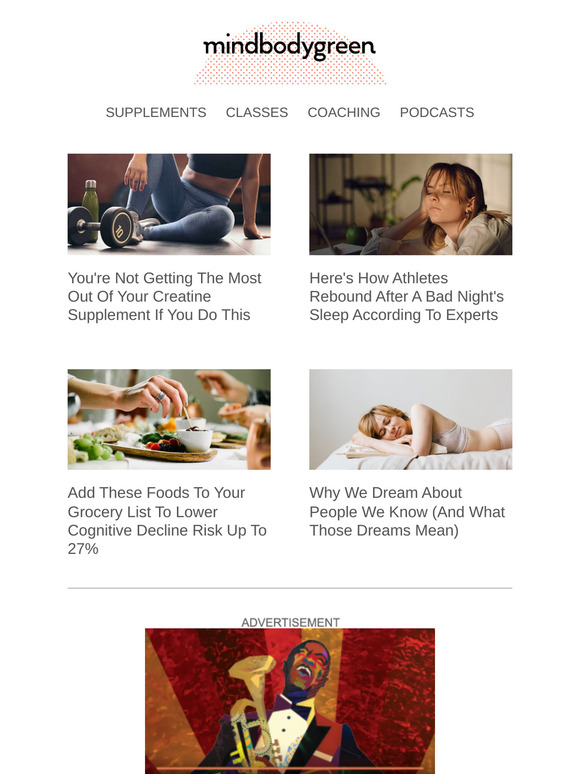The height and width of the screenshot is (774, 580).
Task: Read the Athletes Rebound After Bad Sleep headline
Action: point(407,296)
